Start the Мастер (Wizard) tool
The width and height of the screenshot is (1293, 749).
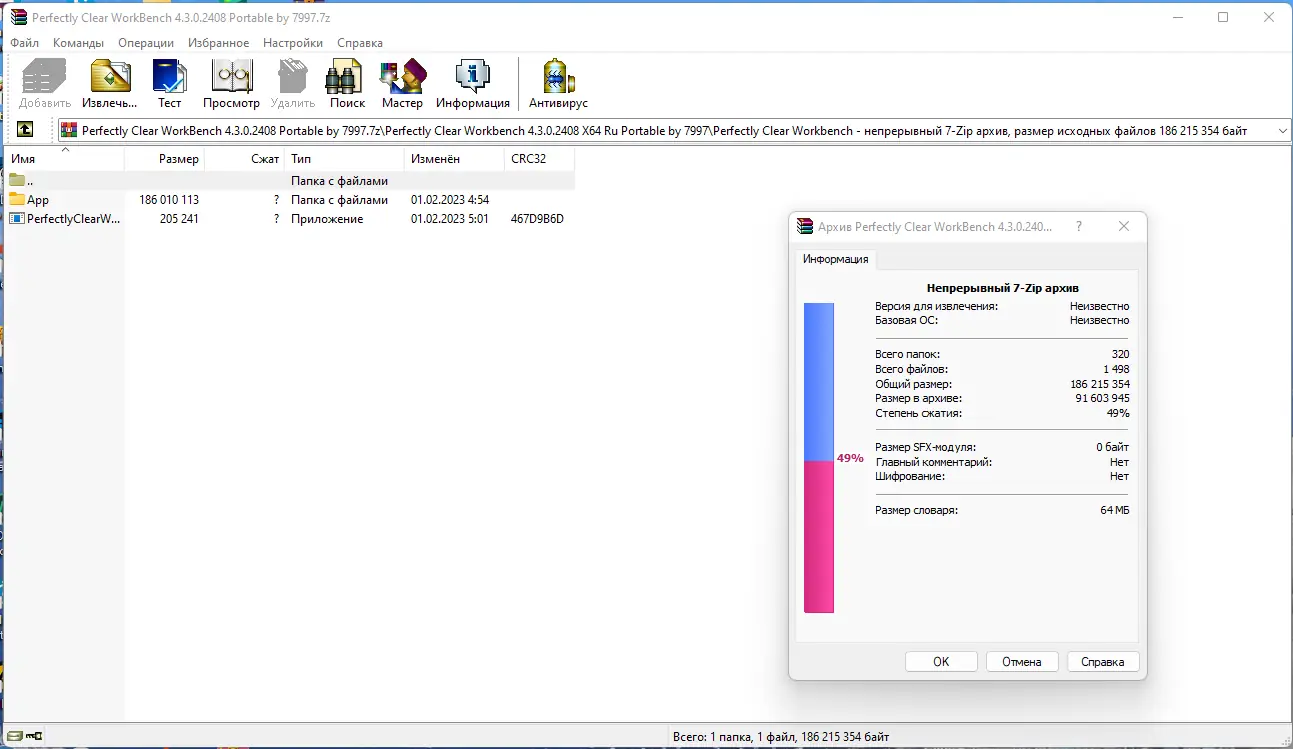(403, 76)
